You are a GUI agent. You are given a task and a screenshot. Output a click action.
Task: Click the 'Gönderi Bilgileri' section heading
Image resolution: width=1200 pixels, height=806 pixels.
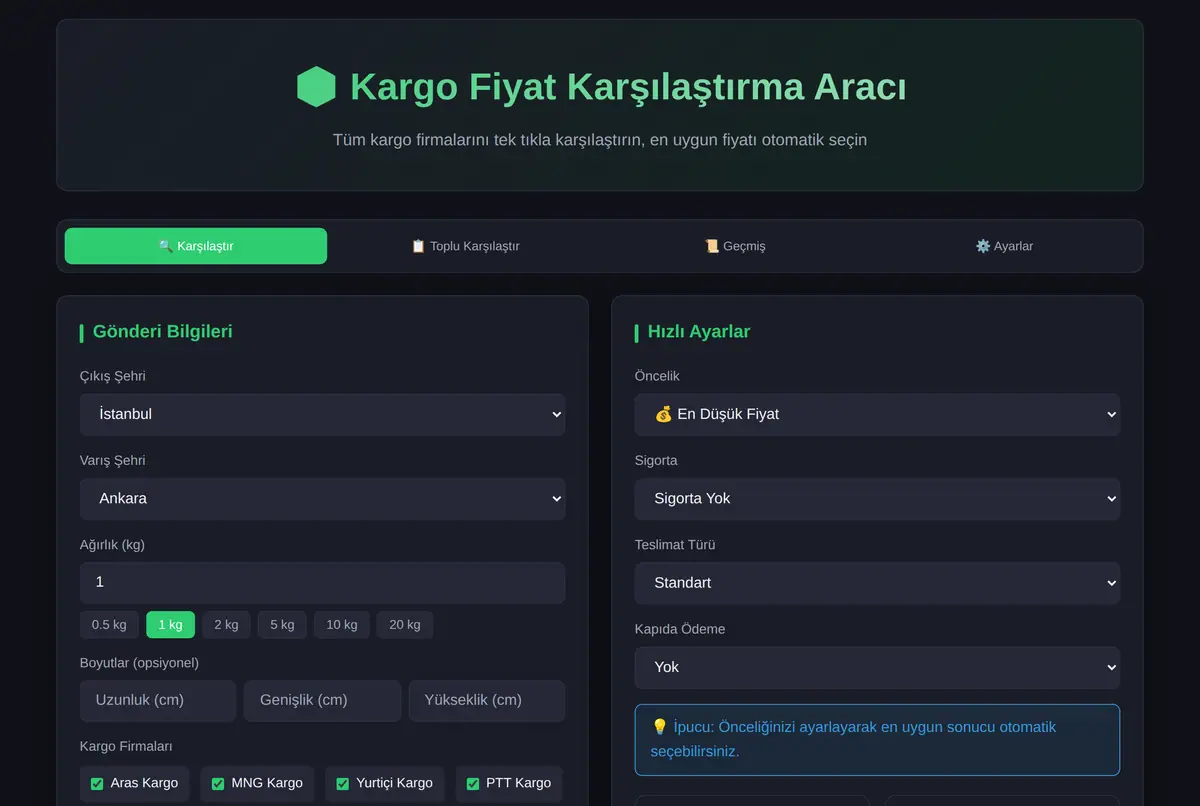(162, 331)
